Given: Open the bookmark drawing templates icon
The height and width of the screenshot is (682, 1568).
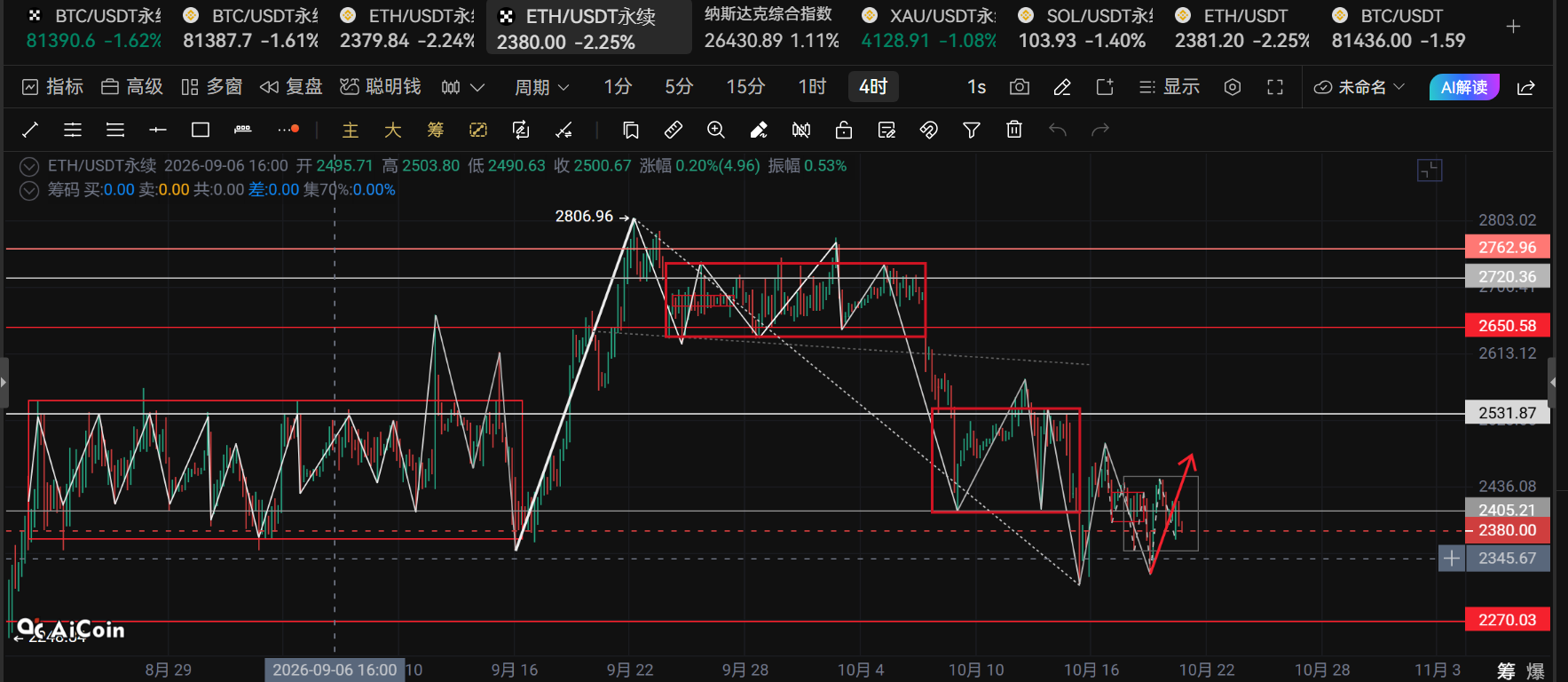Looking at the screenshot, I should 631,131.
